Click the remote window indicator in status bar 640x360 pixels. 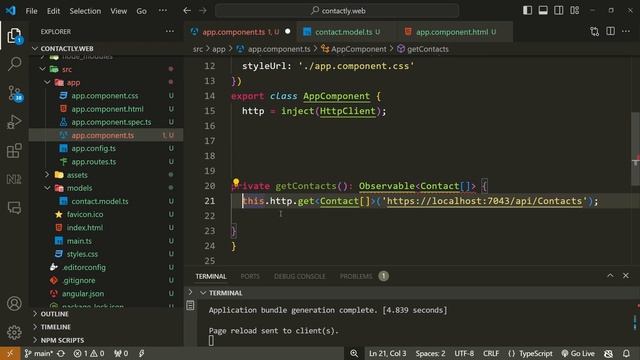point(10,353)
